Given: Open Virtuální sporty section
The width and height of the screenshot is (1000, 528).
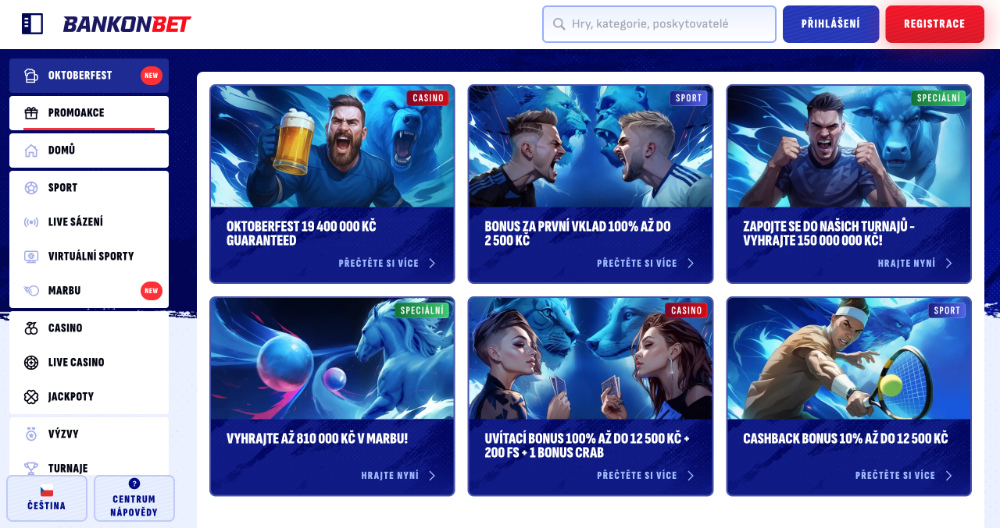Looking at the screenshot, I should point(89,256).
